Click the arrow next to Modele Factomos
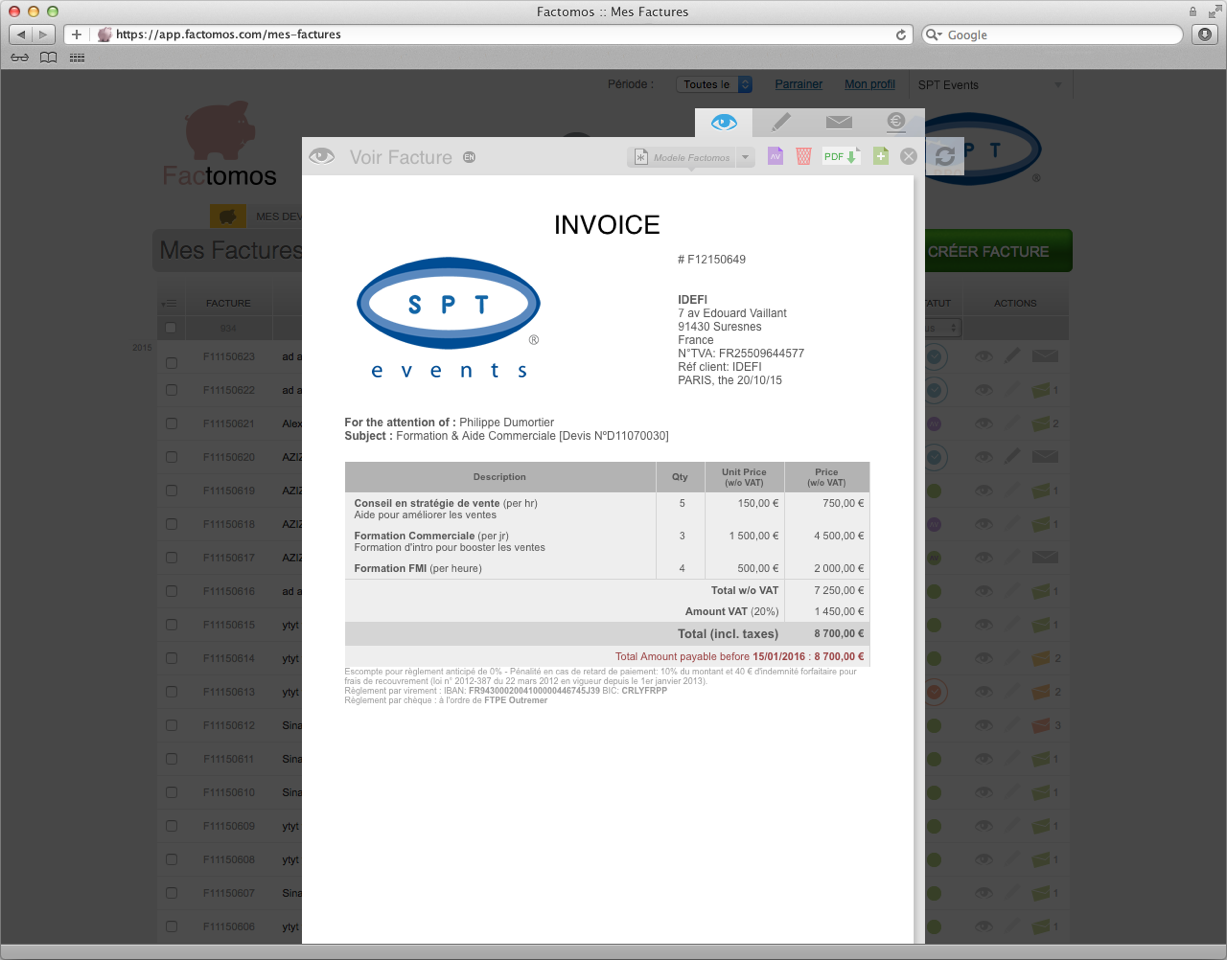This screenshot has height=960, width=1227. [x=745, y=157]
